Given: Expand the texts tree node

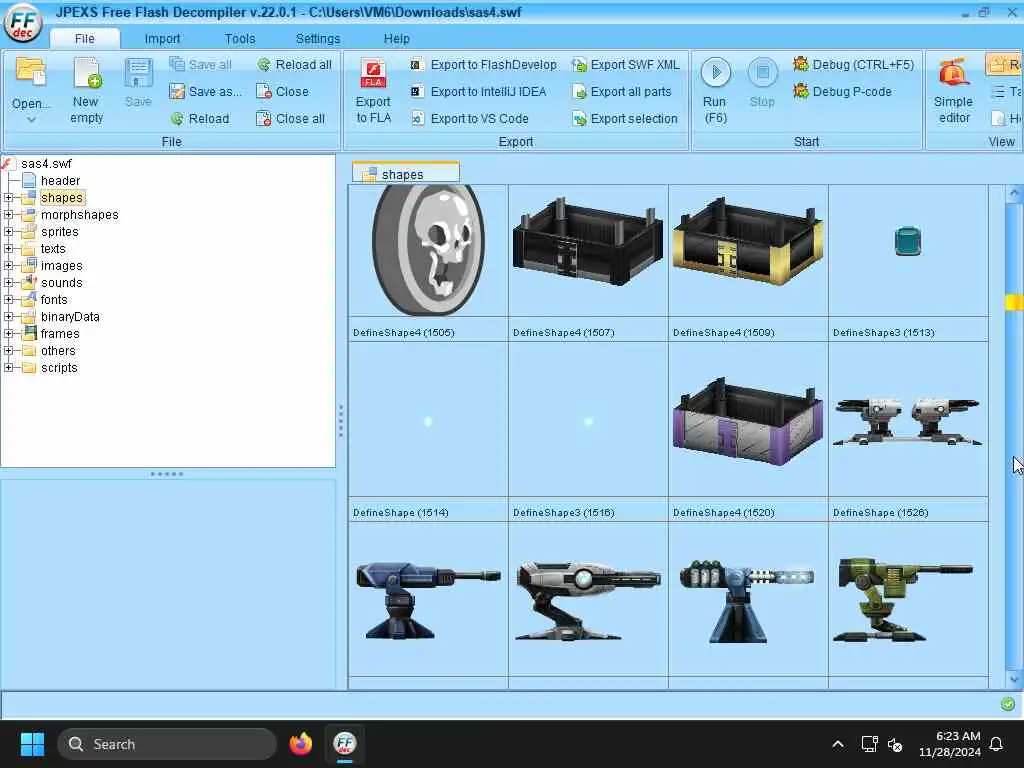Looking at the screenshot, I should 8,248.
